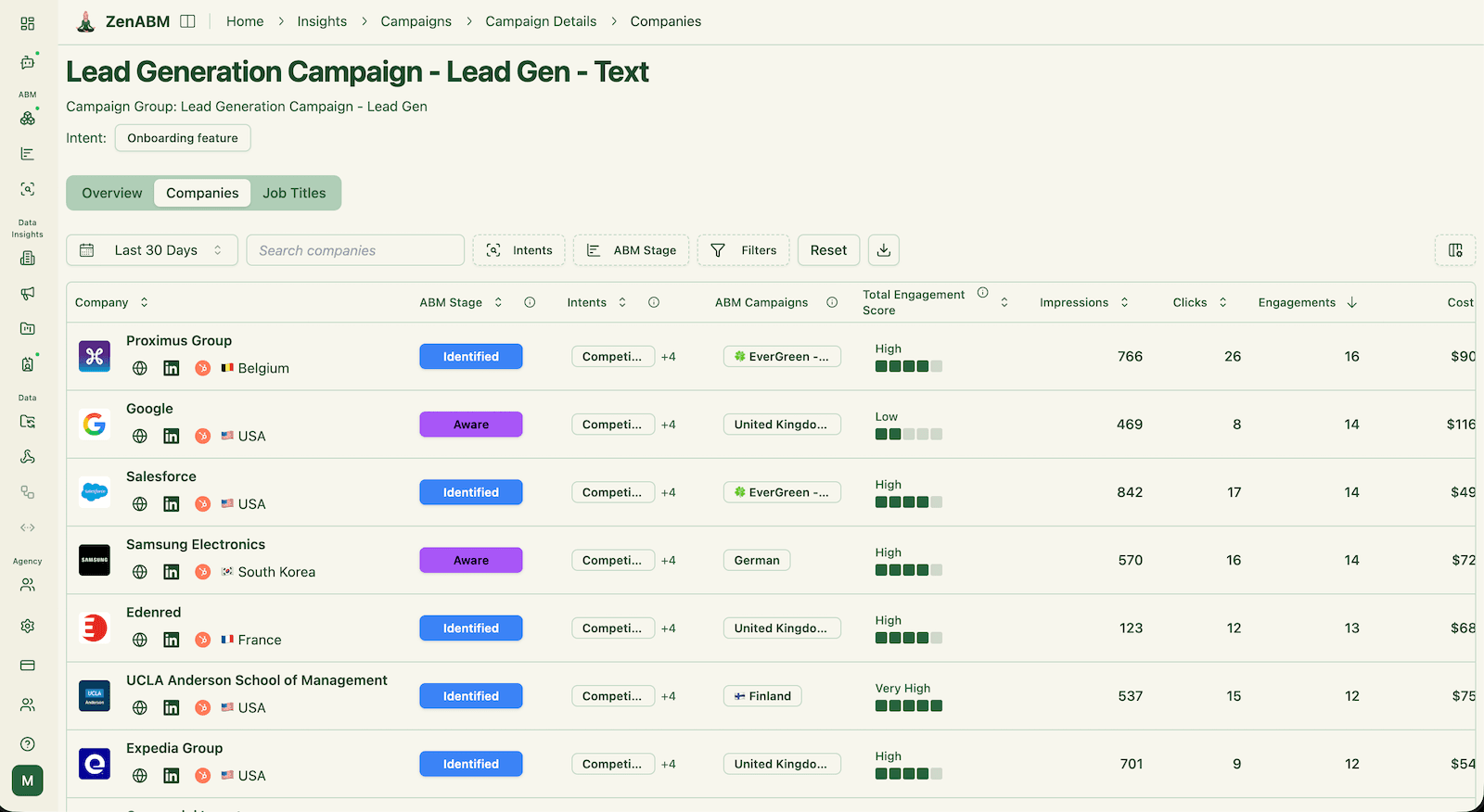
Task: Switch to the Job Titles tab
Action: click(294, 193)
